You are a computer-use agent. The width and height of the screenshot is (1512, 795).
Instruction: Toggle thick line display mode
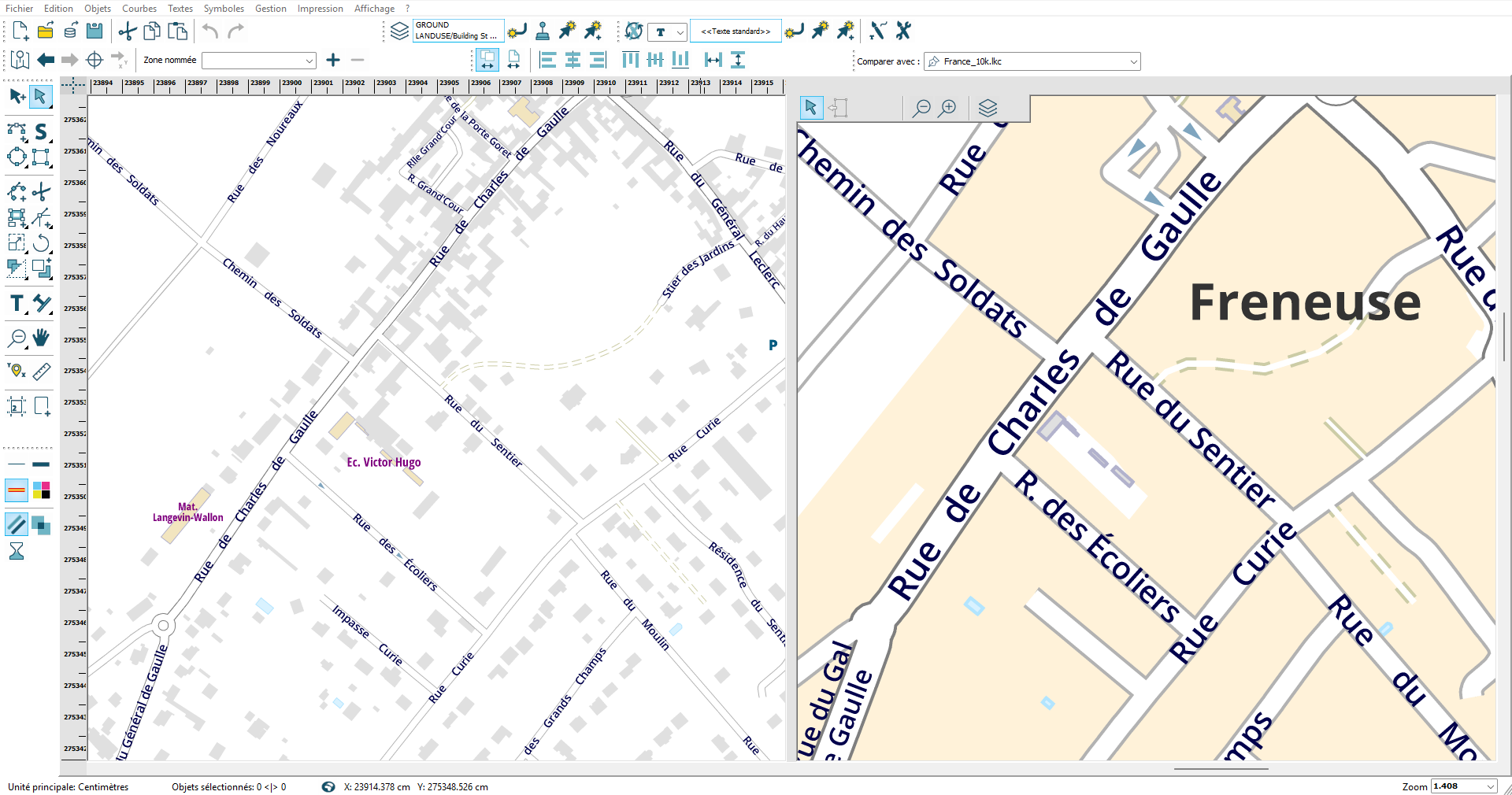click(x=41, y=464)
